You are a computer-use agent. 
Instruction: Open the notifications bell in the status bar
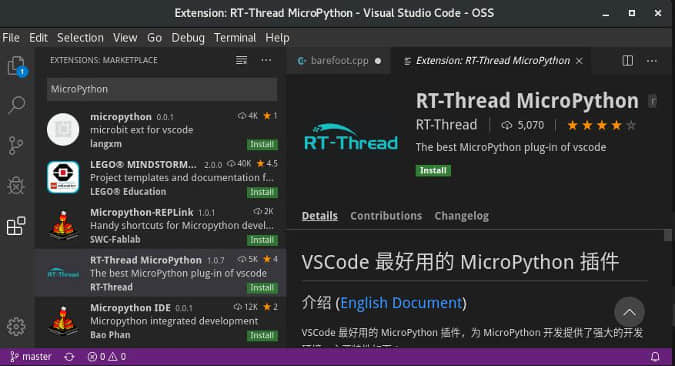[655, 357]
